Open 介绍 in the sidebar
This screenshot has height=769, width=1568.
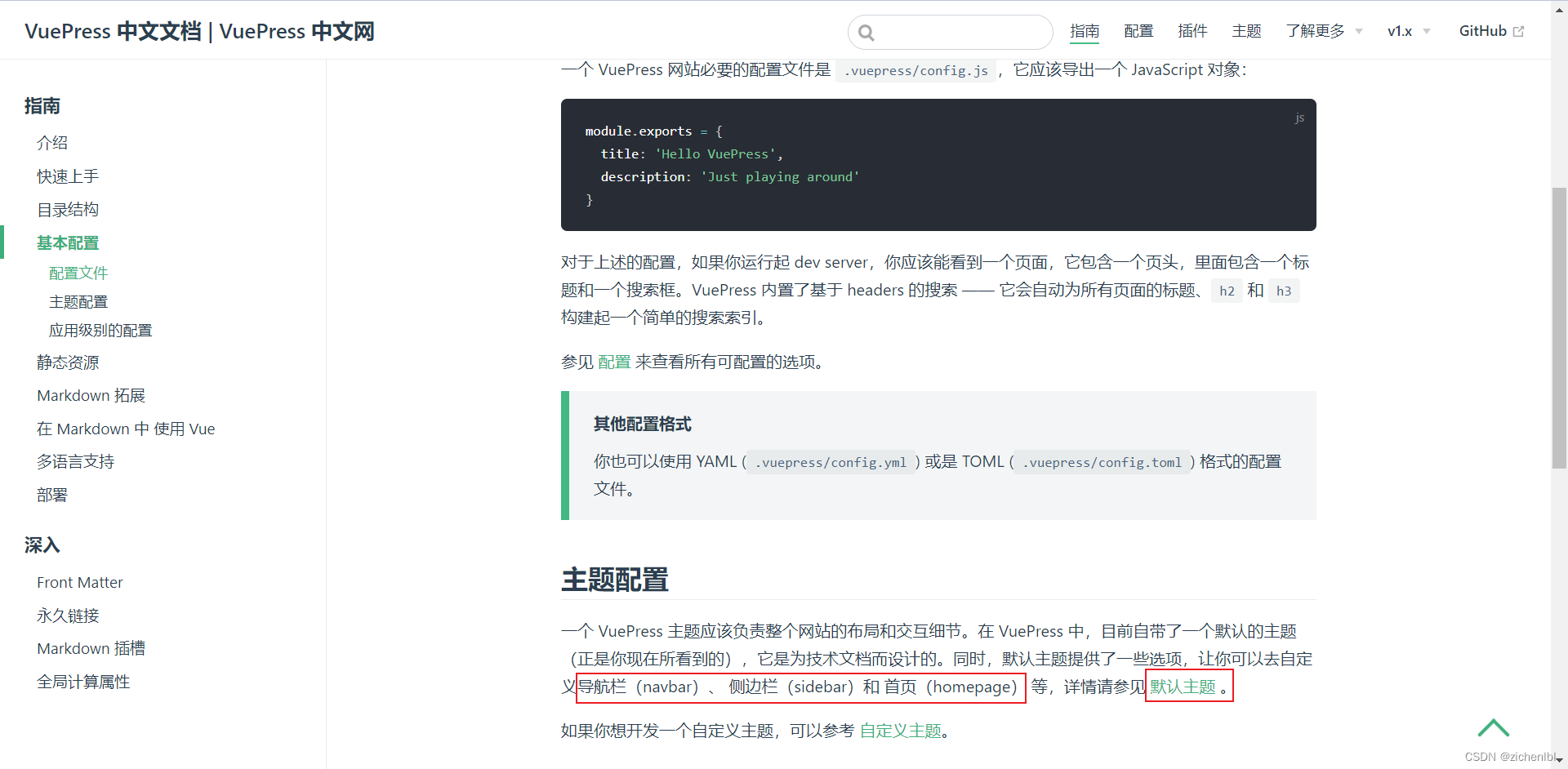point(52,143)
